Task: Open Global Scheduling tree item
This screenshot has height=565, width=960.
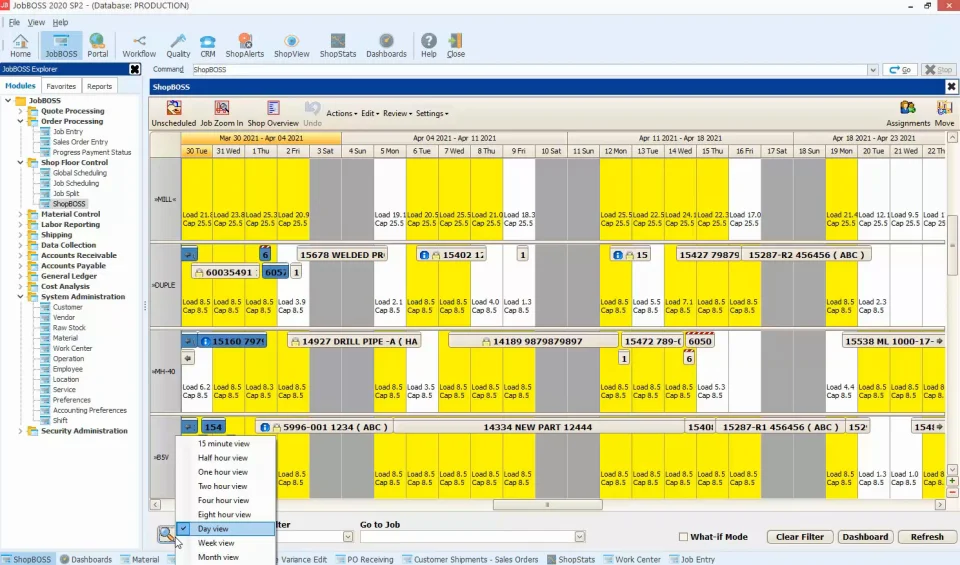Action: tap(80, 173)
